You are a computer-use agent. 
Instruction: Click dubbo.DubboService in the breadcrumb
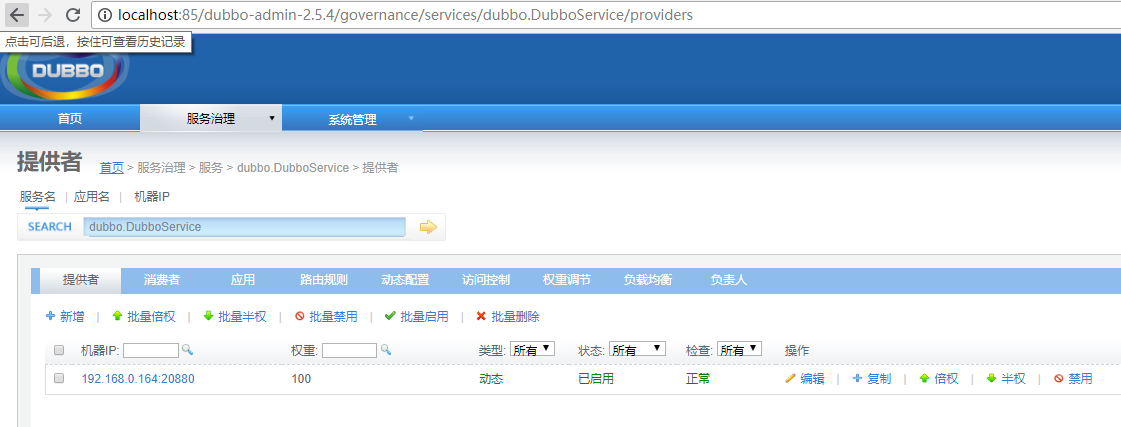tap(292, 168)
